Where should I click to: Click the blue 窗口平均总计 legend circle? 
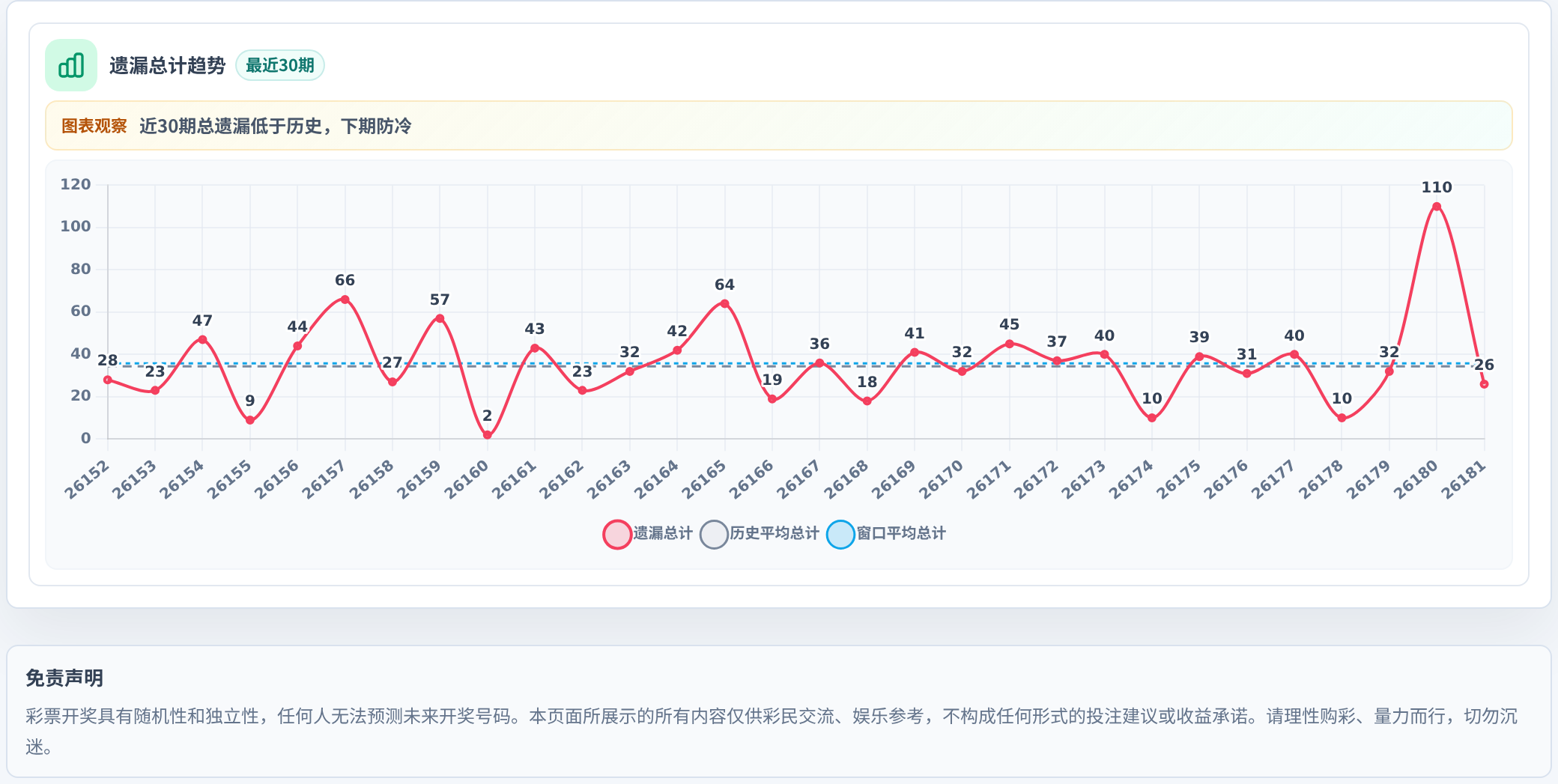pos(840,535)
